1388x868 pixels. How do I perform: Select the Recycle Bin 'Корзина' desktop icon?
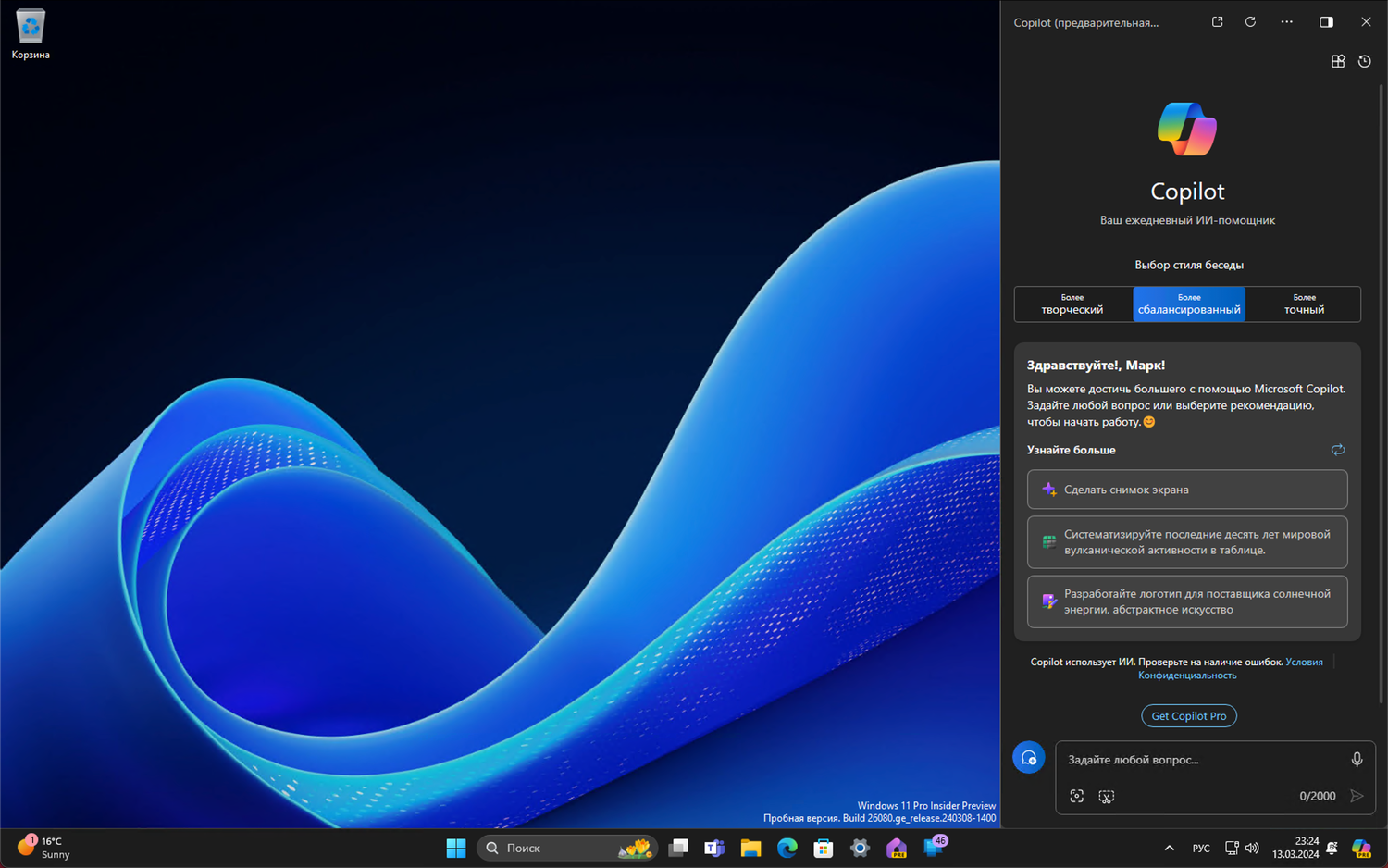tap(31, 35)
